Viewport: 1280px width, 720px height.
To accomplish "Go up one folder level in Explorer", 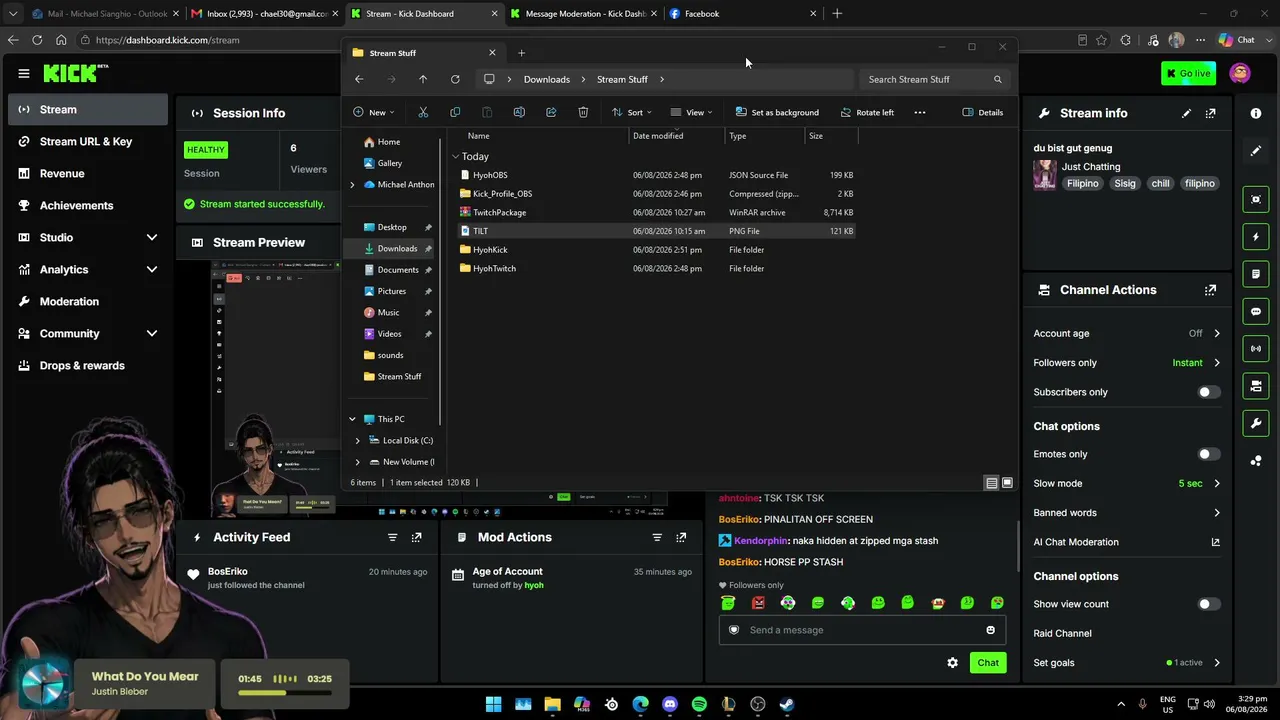I will (423, 79).
